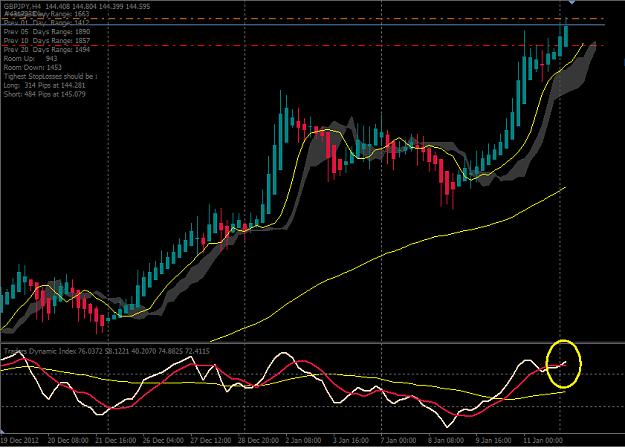Click 'Short: 484 Pips at 145.079' text
This screenshot has height=448, width=625.
(45, 94)
